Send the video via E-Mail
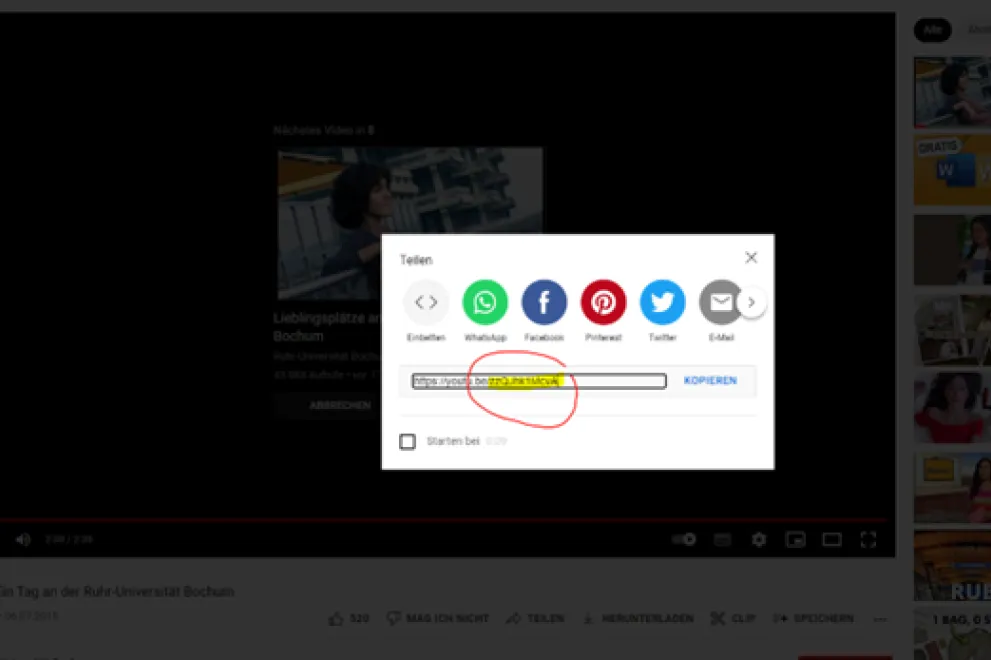Screen dimensions: 991x660 tap(720, 302)
